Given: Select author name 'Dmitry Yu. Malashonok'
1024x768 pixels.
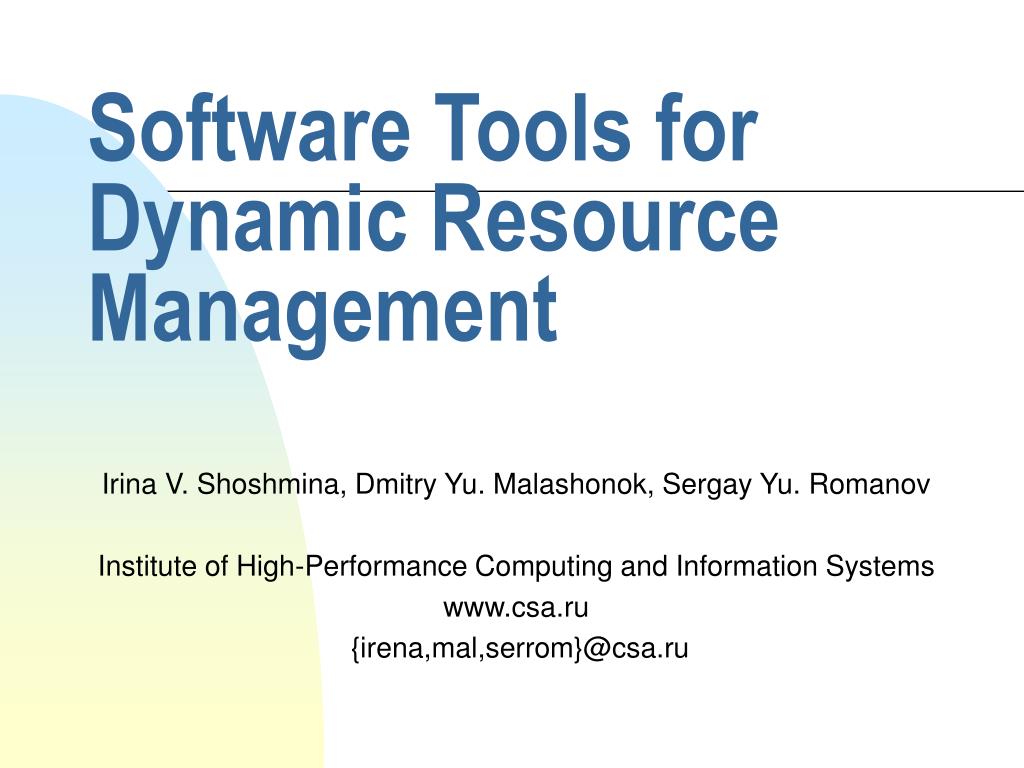Looking at the screenshot, I should click(x=503, y=485).
